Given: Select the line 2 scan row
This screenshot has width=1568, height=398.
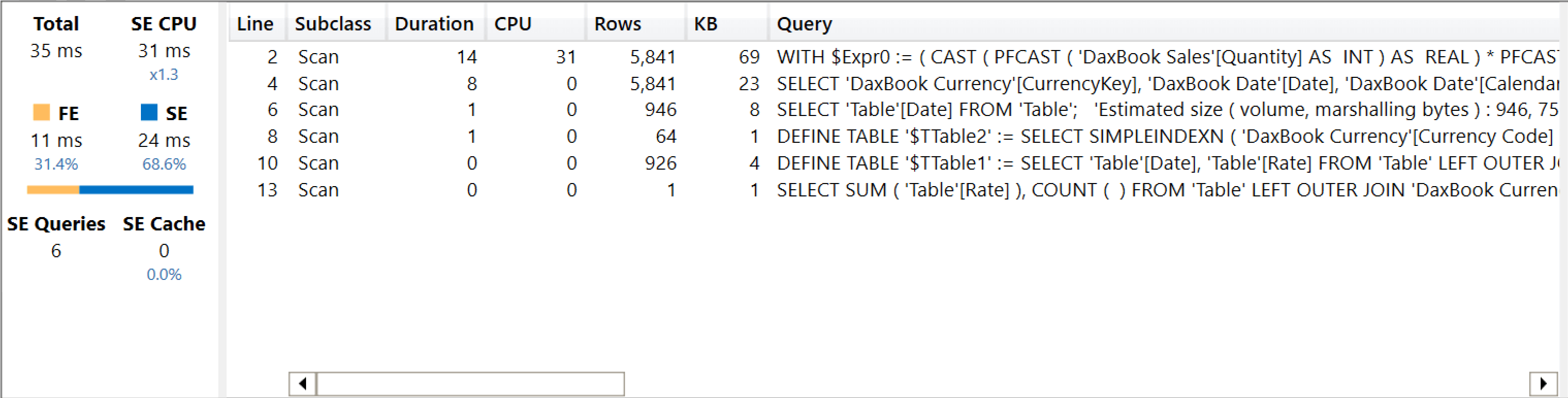Looking at the screenshot, I should [893, 57].
